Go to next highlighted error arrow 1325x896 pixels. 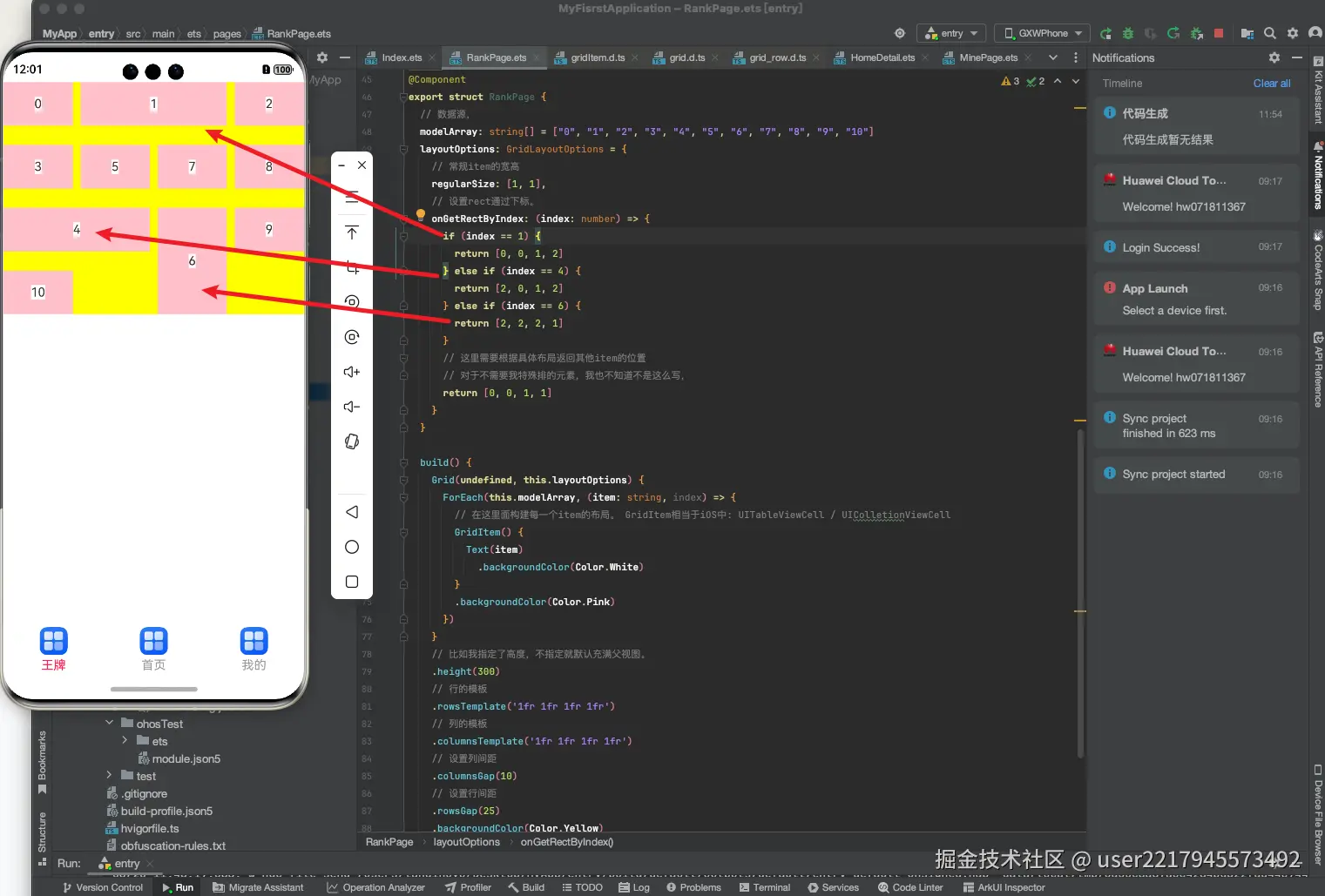click(1076, 81)
